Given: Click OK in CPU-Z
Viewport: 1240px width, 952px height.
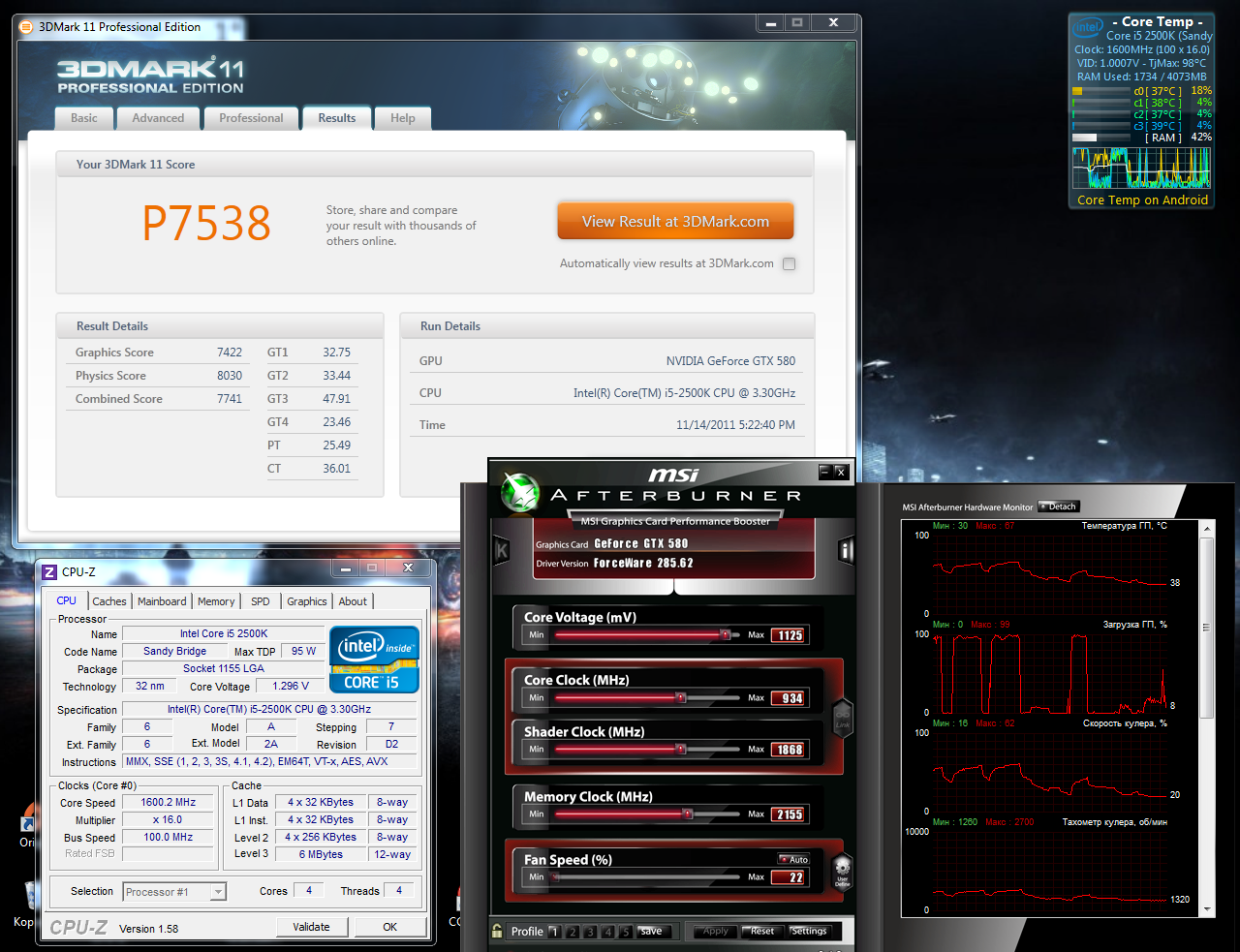Looking at the screenshot, I should 389,927.
